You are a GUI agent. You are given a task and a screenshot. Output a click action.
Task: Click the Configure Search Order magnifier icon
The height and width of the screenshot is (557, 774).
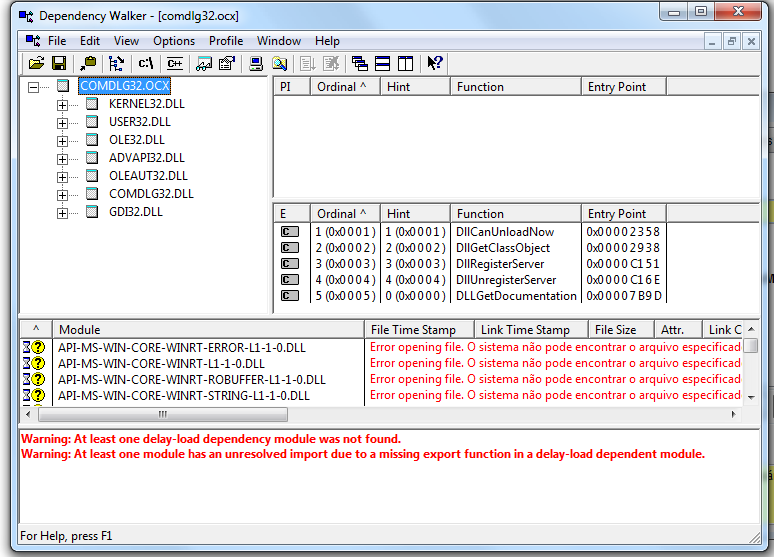click(279, 63)
